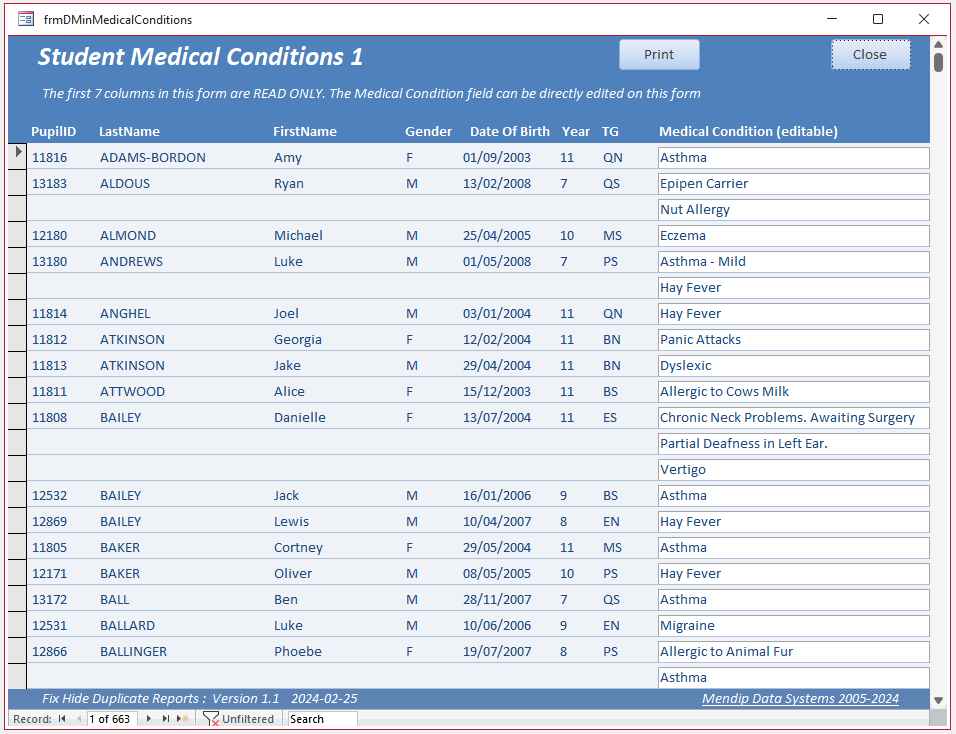
Task: Click the Gender column header
Action: click(x=429, y=132)
